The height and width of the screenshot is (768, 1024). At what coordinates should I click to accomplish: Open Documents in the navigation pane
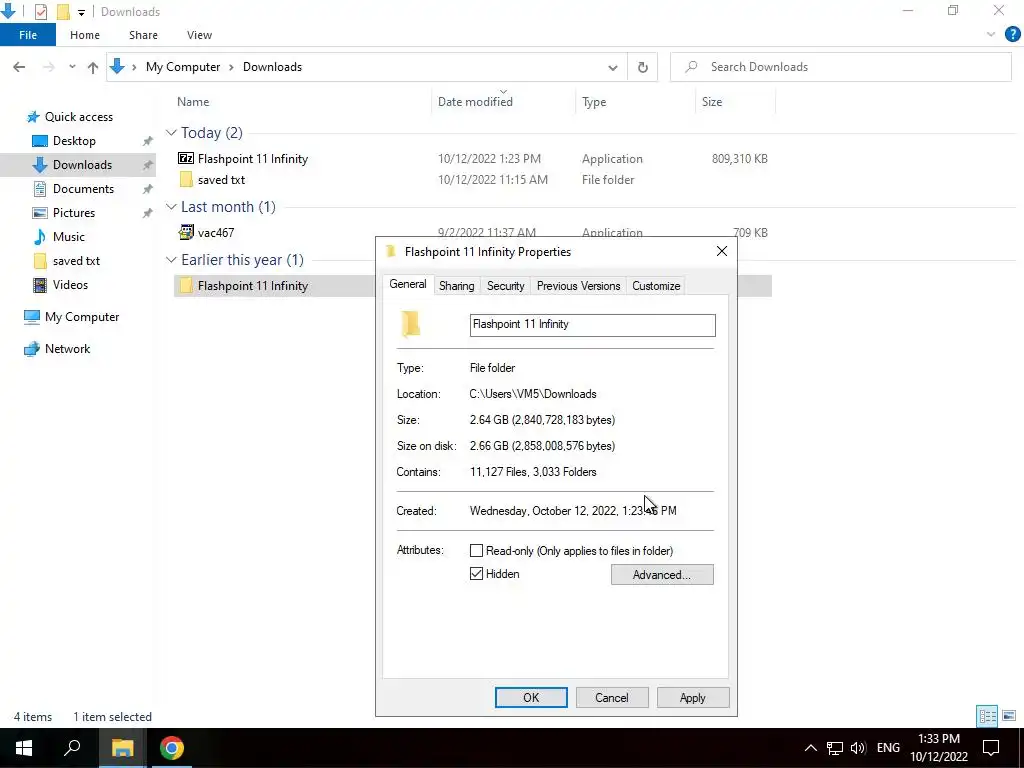tap(83, 189)
